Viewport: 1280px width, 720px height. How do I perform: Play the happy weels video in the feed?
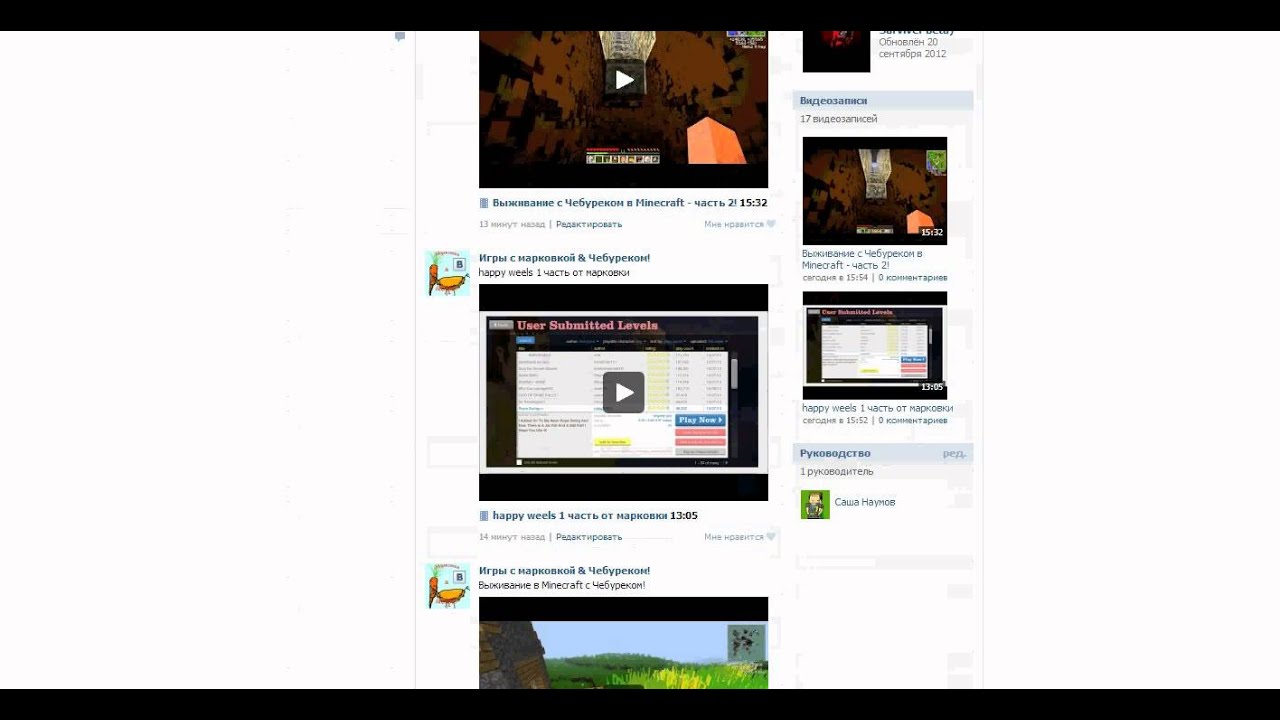[624, 392]
